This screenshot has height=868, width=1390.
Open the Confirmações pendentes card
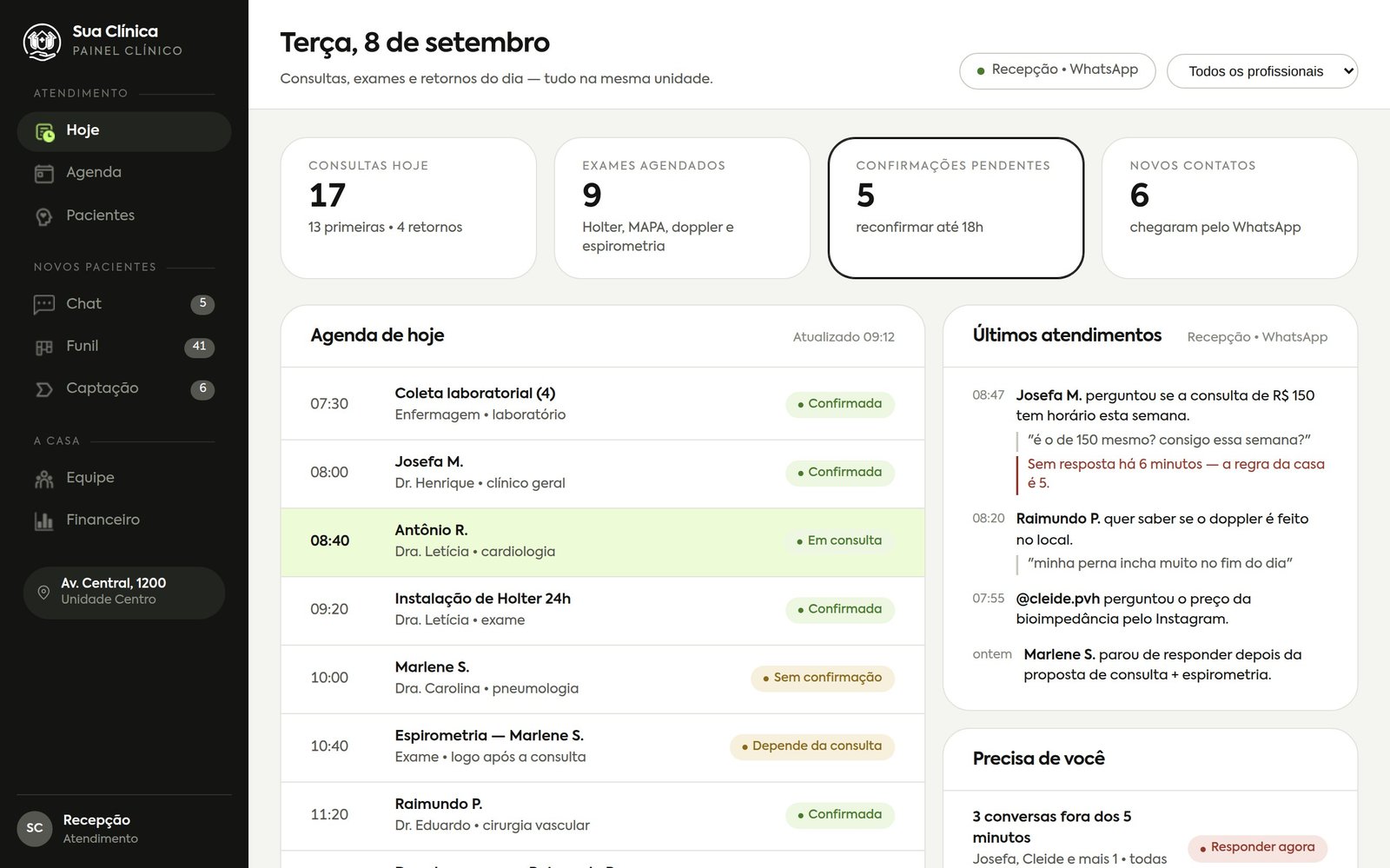(956, 208)
